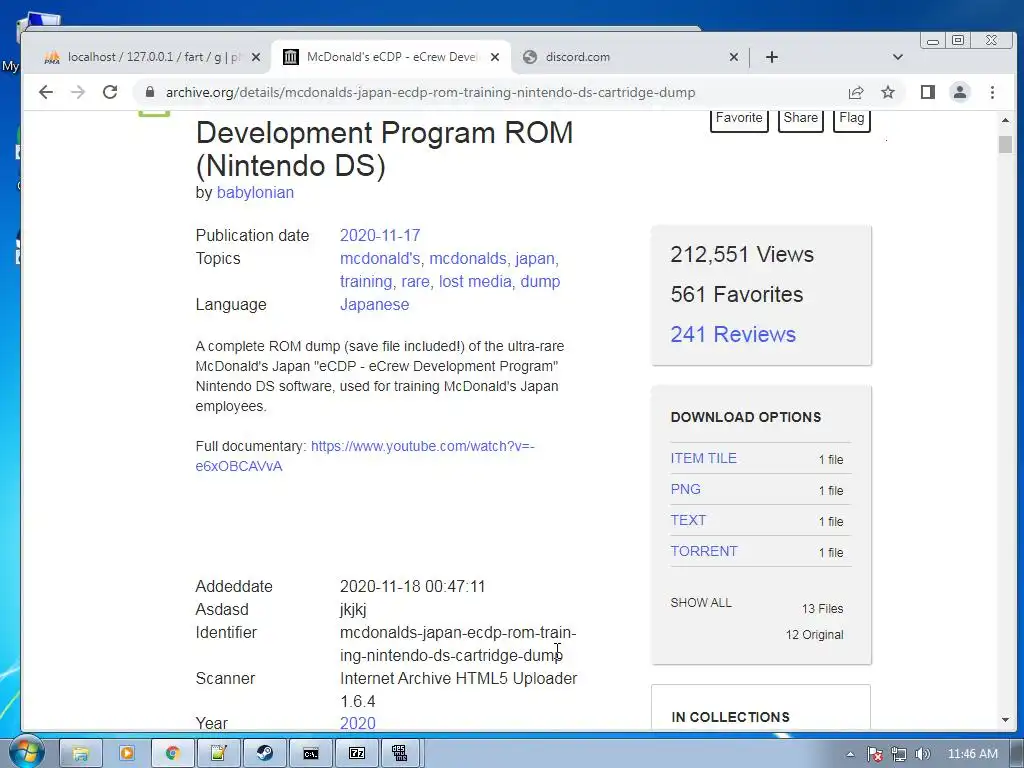Image resolution: width=1024 pixels, height=768 pixels.
Task: Bookmark this page with the star icon
Action: point(888,92)
